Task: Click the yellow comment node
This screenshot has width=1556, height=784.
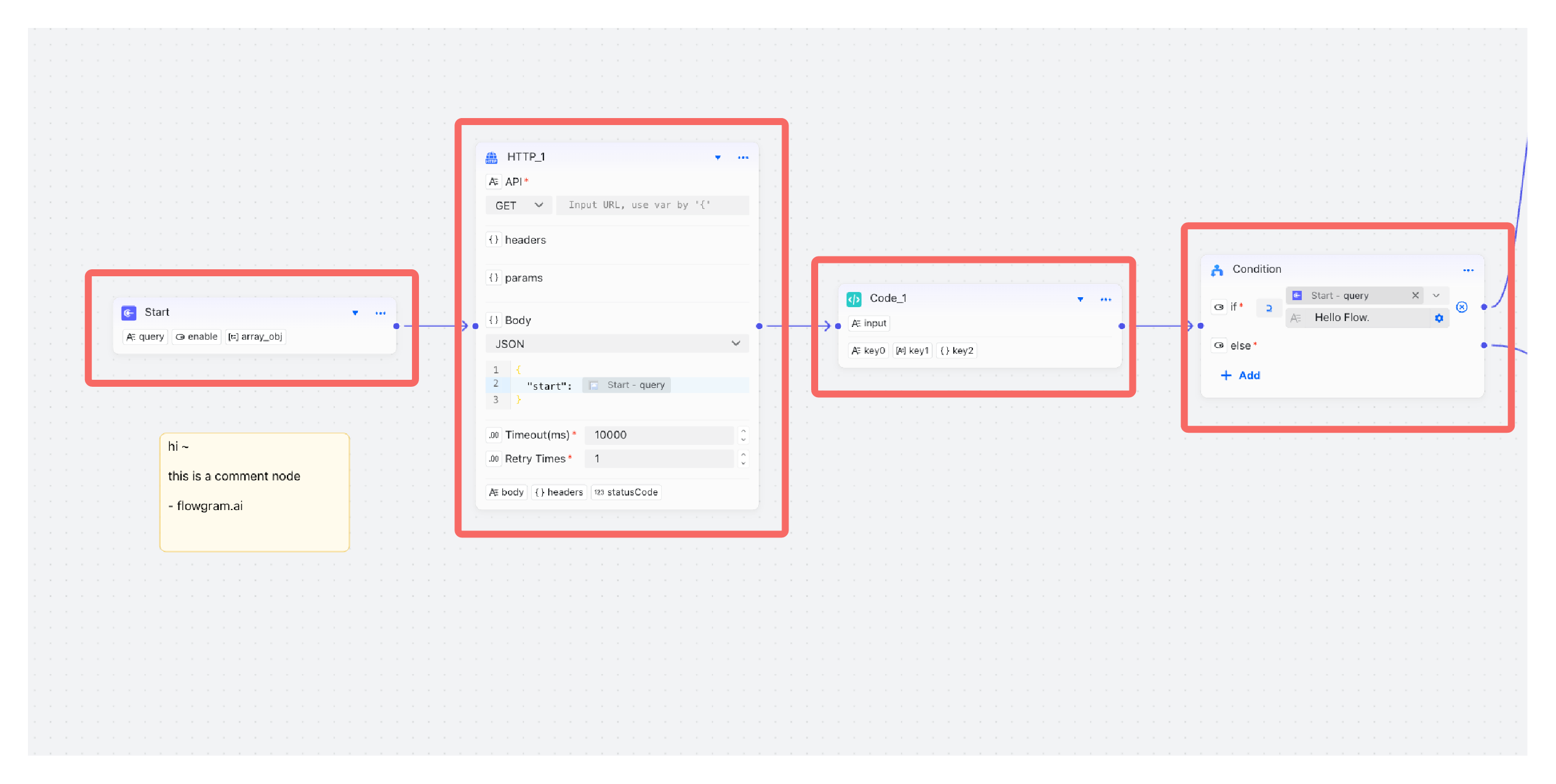Action: pos(254,492)
